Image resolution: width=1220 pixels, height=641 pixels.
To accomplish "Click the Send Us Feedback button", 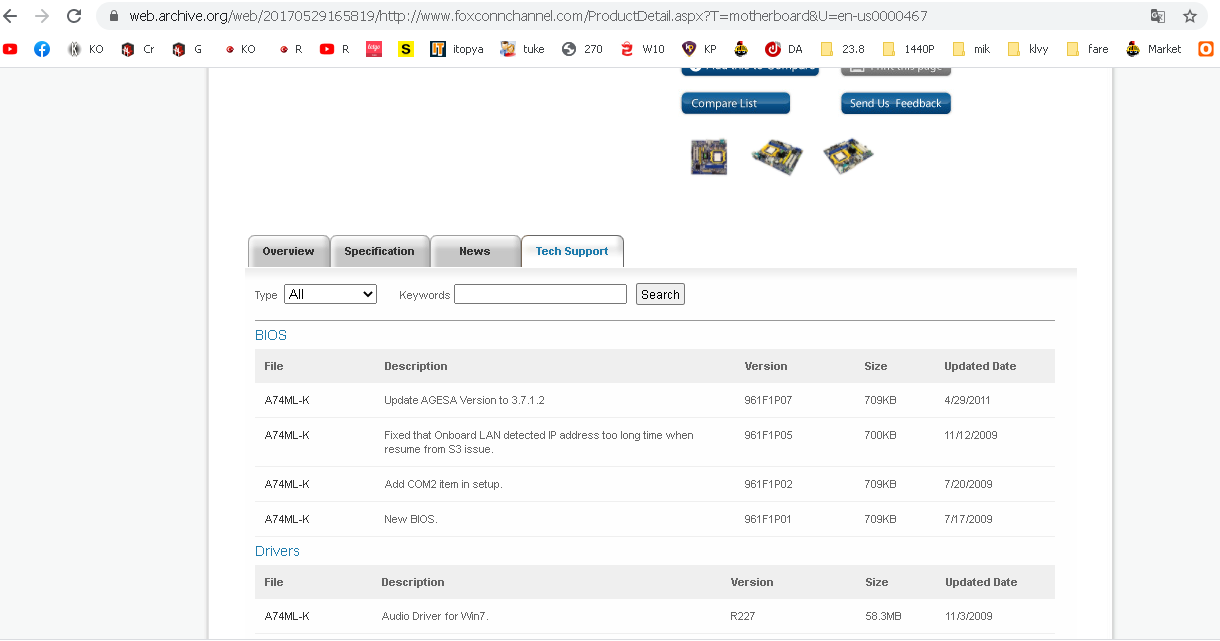I will 895,103.
